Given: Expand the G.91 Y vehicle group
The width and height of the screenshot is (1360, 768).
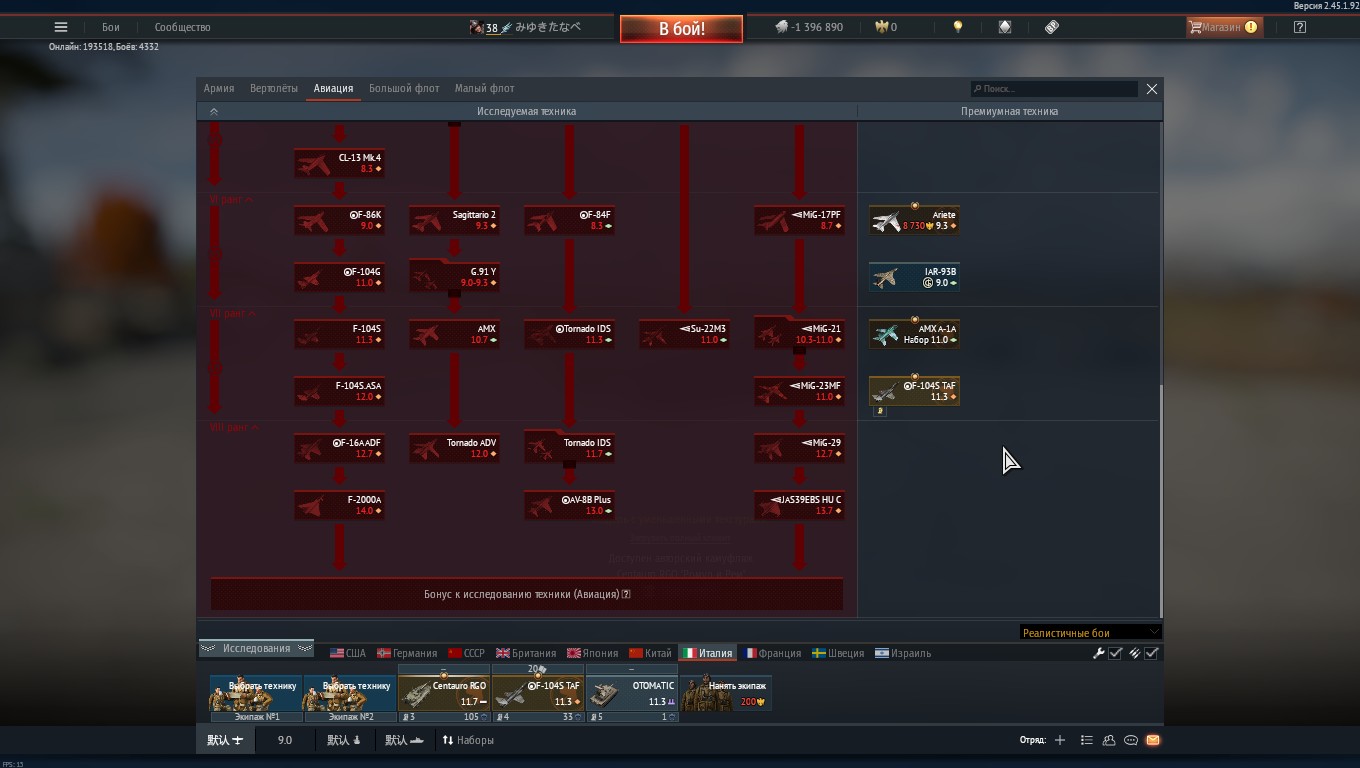Looking at the screenshot, I should click(x=454, y=277).
